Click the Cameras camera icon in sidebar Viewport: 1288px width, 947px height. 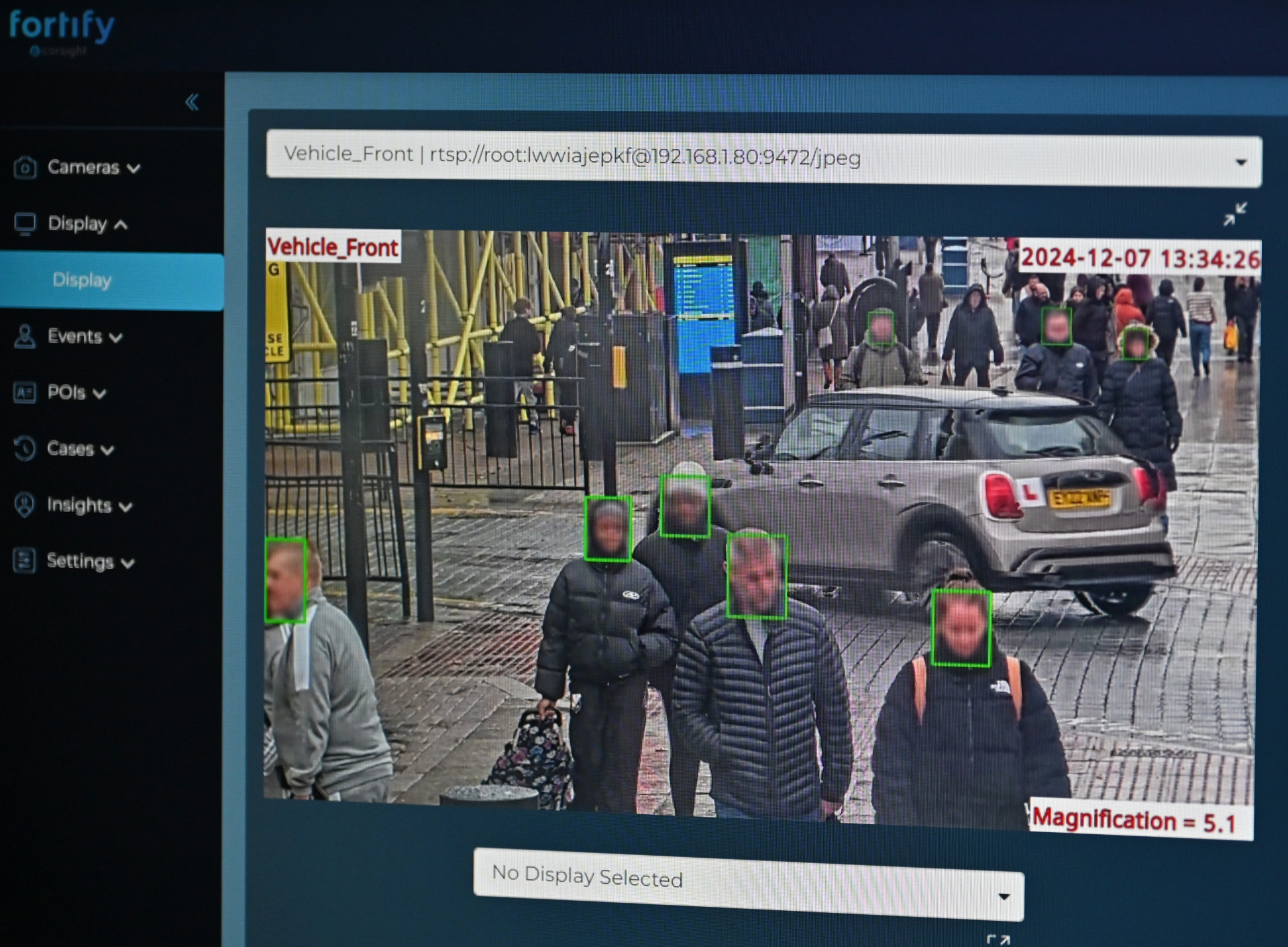25,167
